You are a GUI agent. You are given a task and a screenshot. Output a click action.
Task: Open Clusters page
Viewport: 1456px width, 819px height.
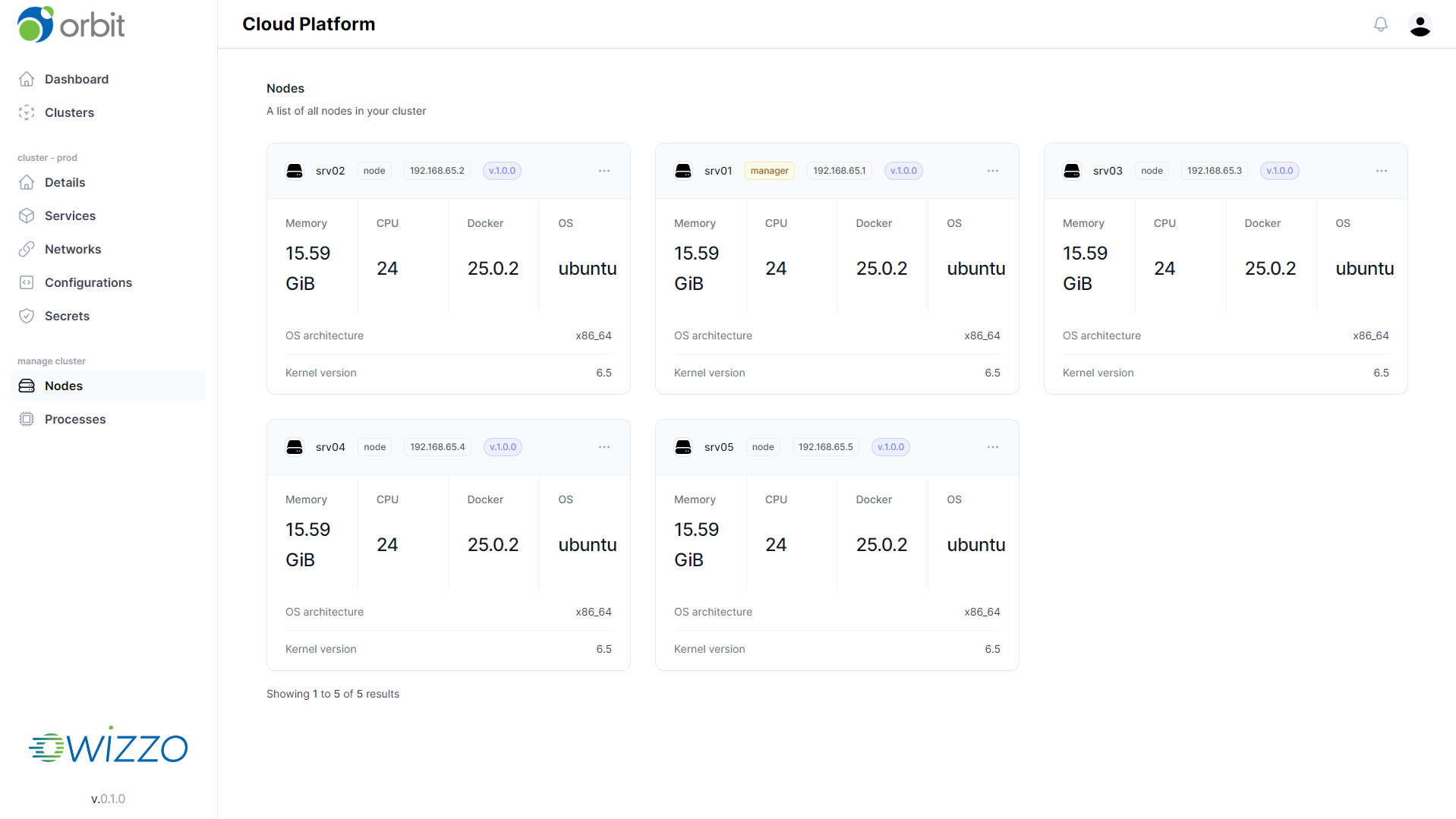pyautogui.click(x=109, y=112)
